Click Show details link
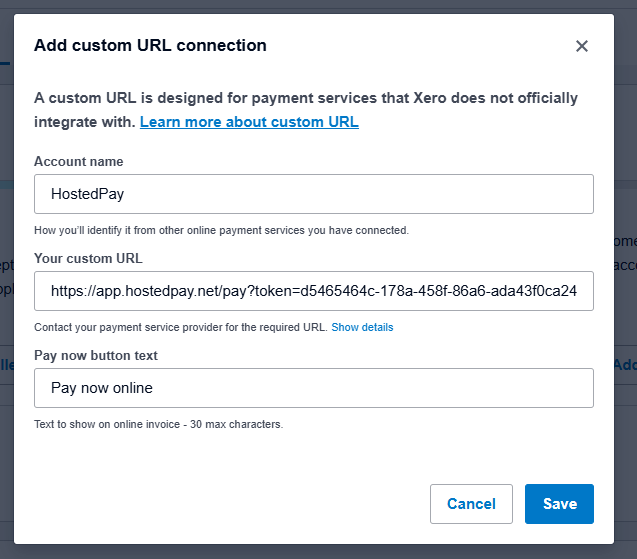The height and width of the screenshot is (559, 637). click(362, 327)
